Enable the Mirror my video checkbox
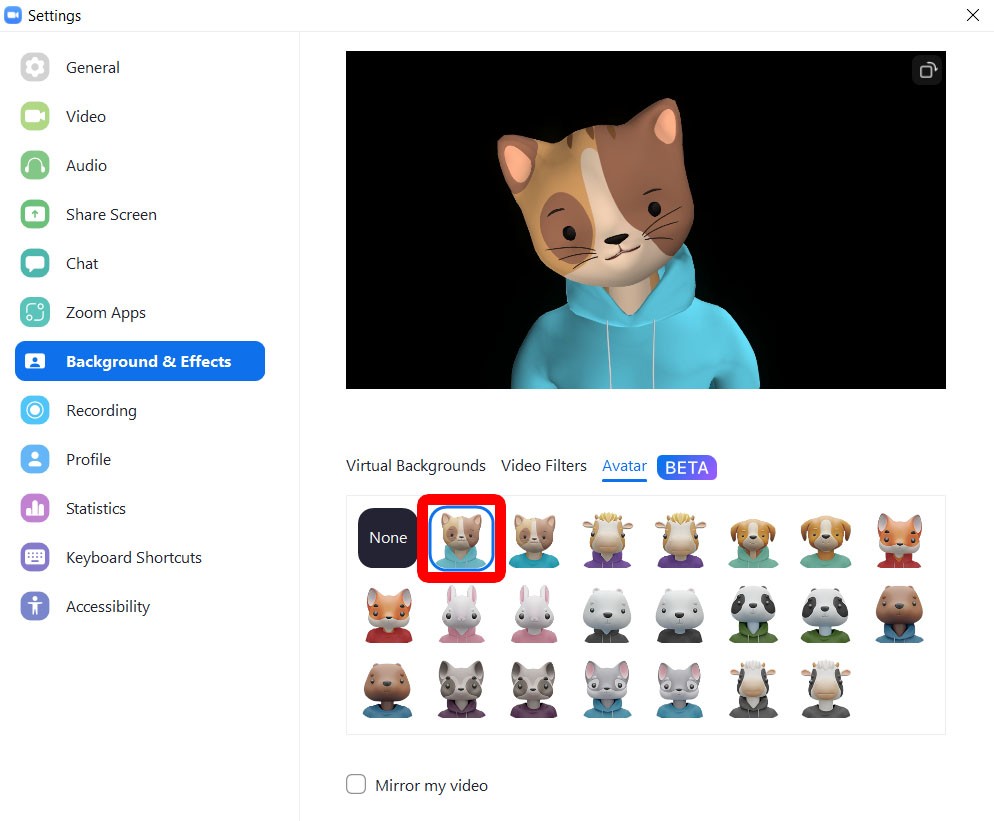The height and width of the screenshot is (821, 994). coord(356,784)
